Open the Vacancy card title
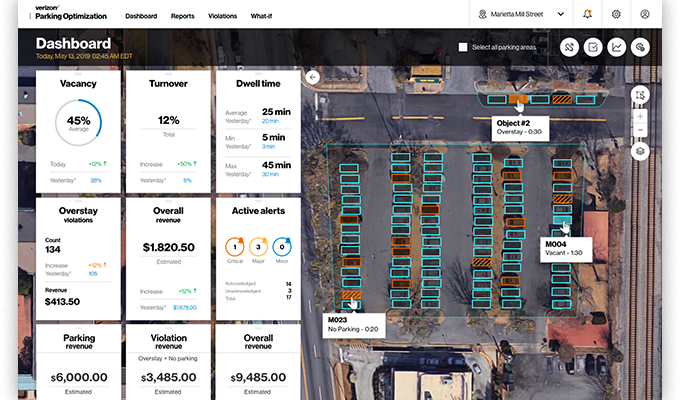 78,84
